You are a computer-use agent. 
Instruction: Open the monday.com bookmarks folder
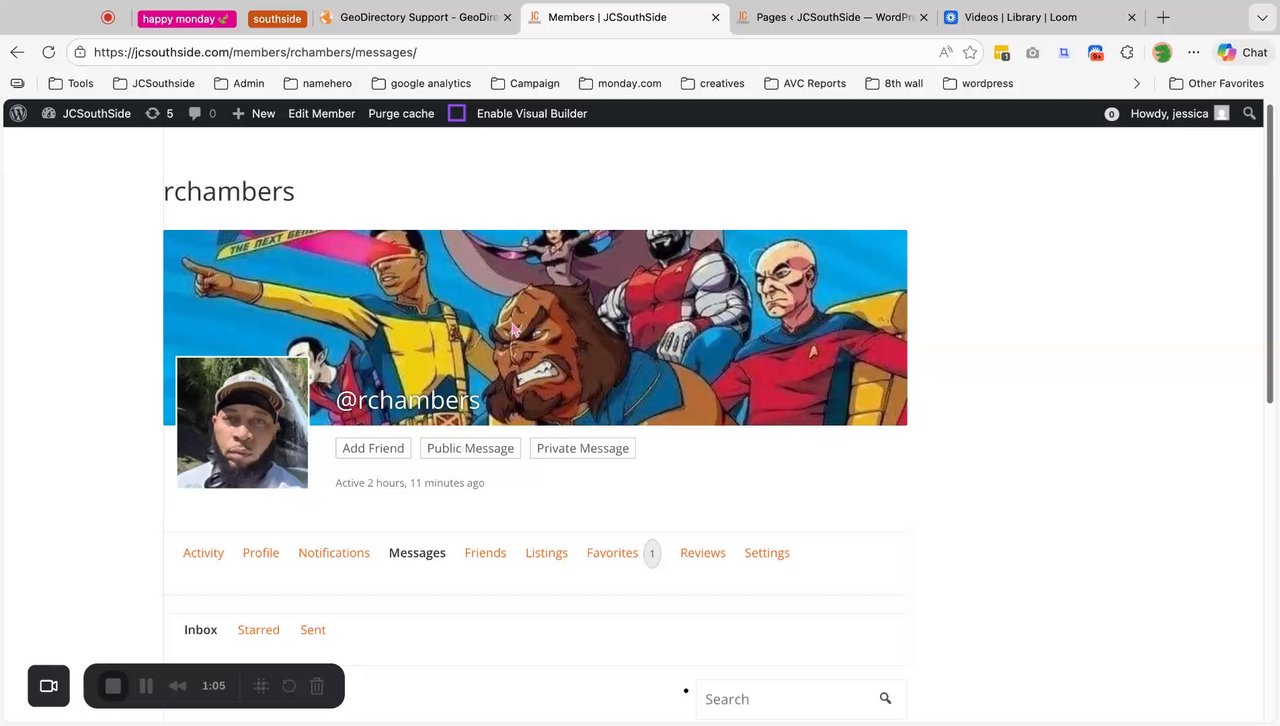point(620,83)
